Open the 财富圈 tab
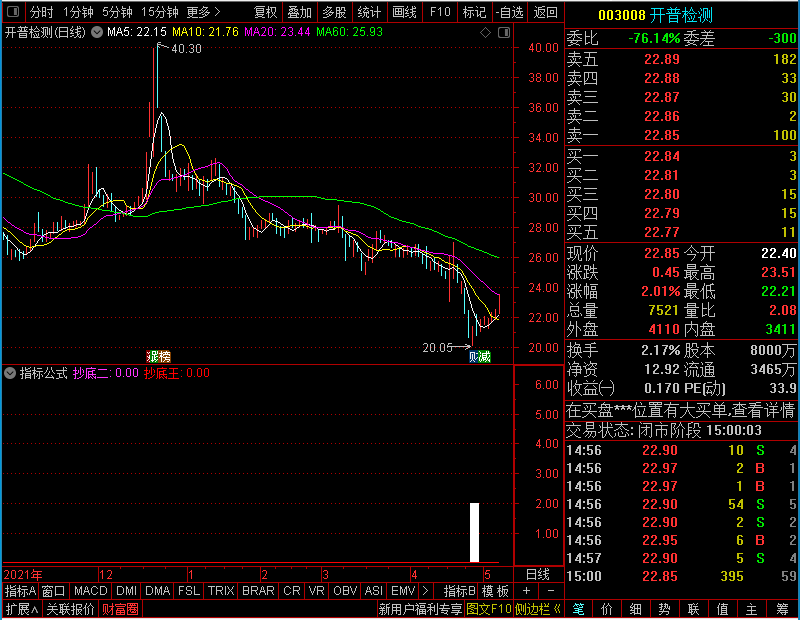This screenshot has width=800, height=620. click(120, 609)
